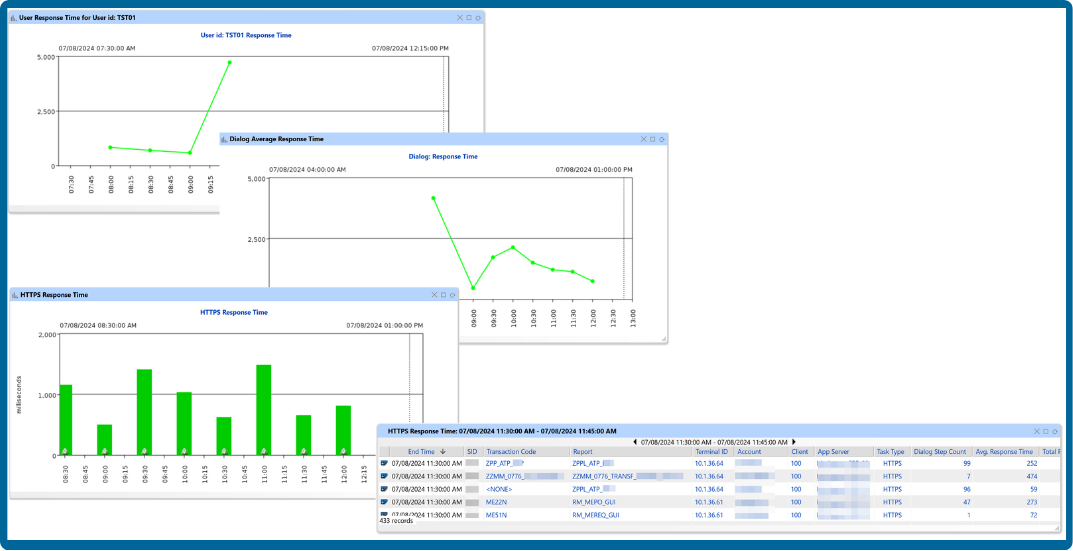Sort by App Server column header
This screenshot has width=1073, height=551.
click(x=844, y=452)
